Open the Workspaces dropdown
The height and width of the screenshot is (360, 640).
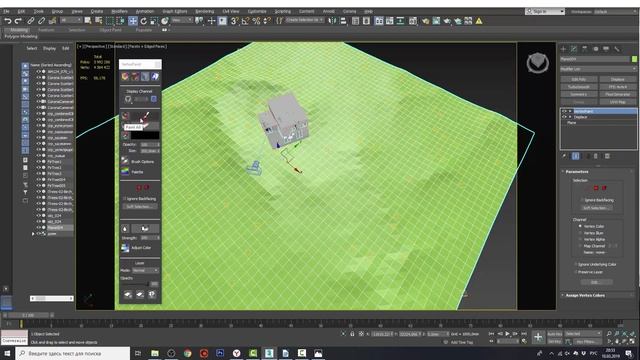[x=616, y=11]
